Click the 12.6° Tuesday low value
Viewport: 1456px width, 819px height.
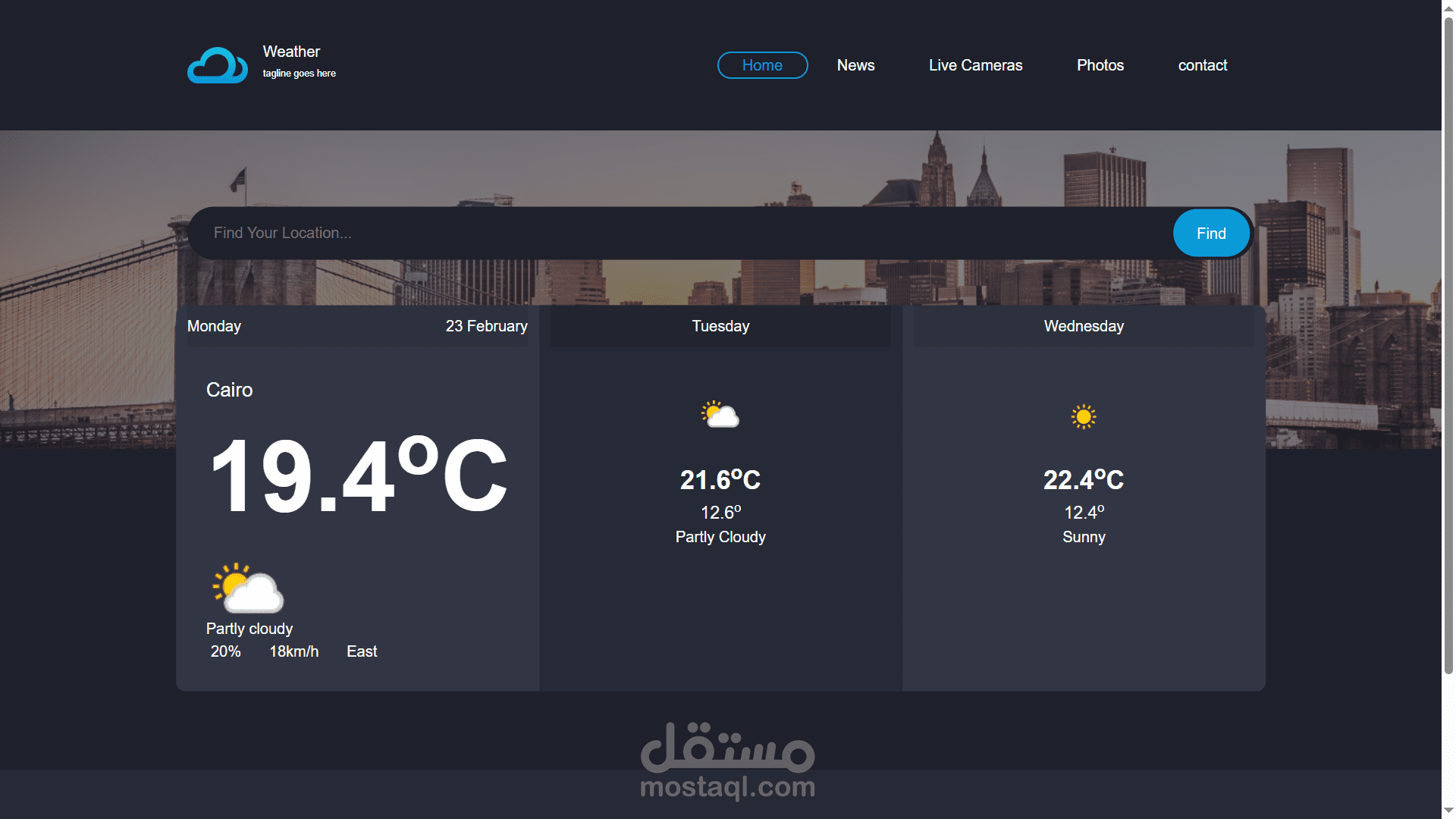[720, 513]
